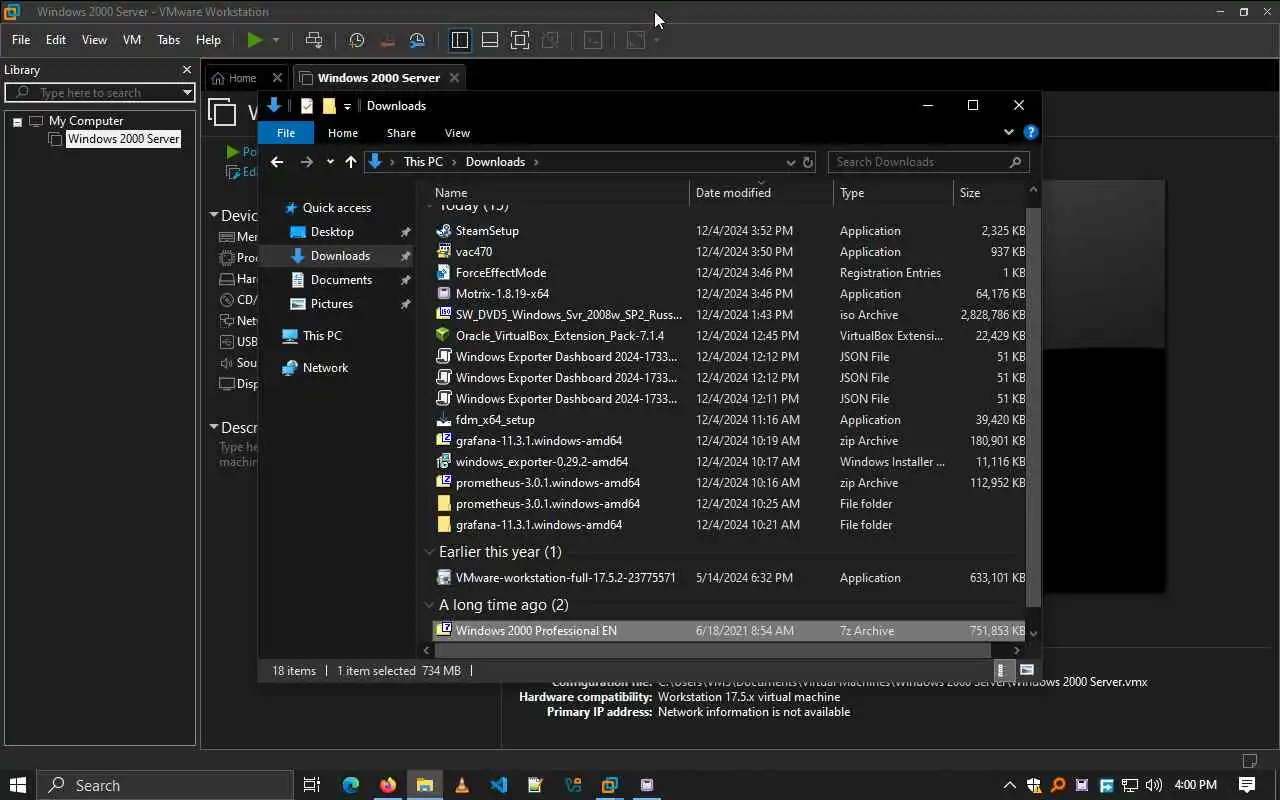Open the customize quick access toolbar dropdown
Screen dimensions: 1280x800
[347, 106]
